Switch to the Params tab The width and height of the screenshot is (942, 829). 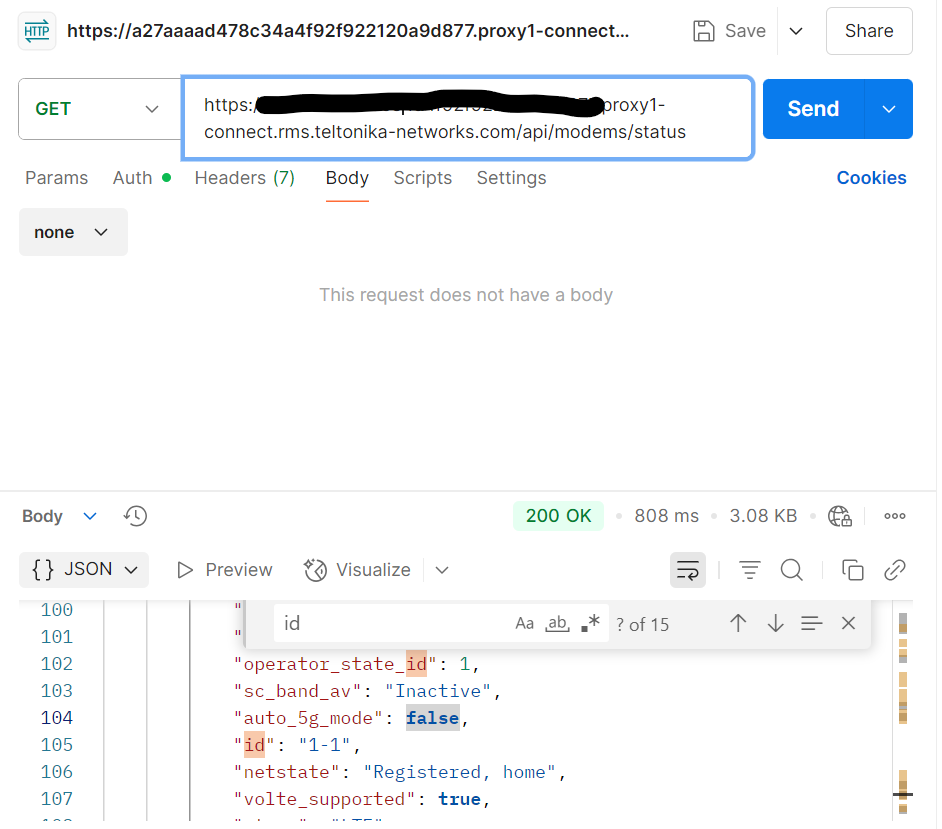click(56, 178)
